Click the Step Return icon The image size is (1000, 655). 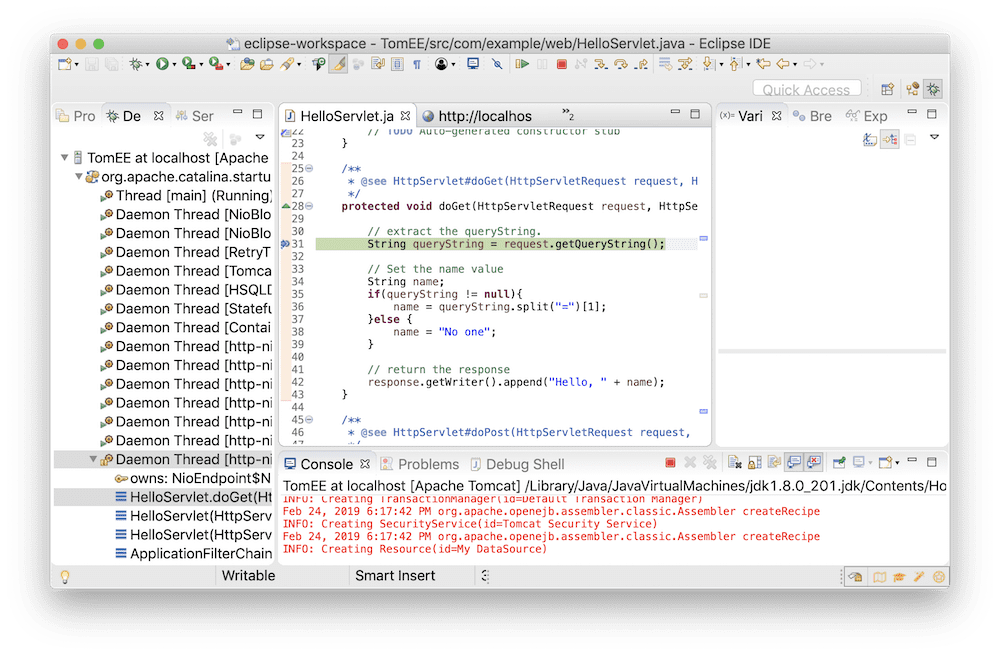click(642, 64)
